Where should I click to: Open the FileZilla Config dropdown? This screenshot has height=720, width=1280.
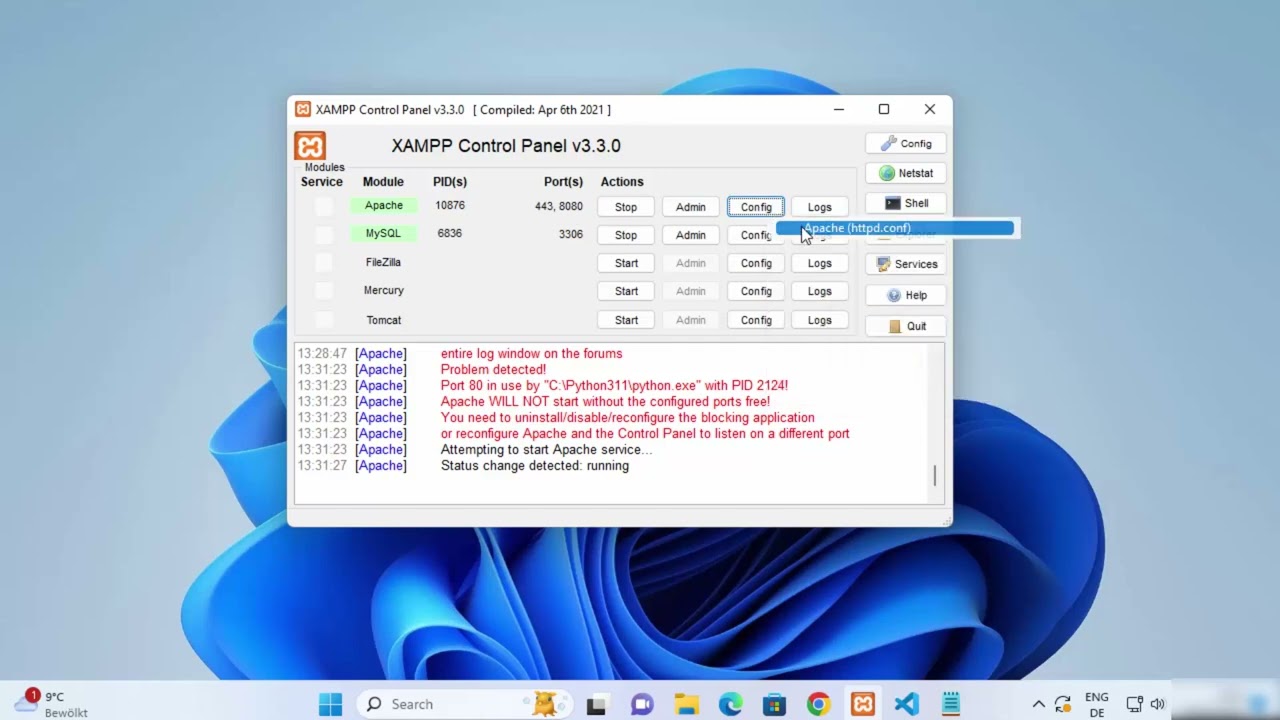(756, 263)
